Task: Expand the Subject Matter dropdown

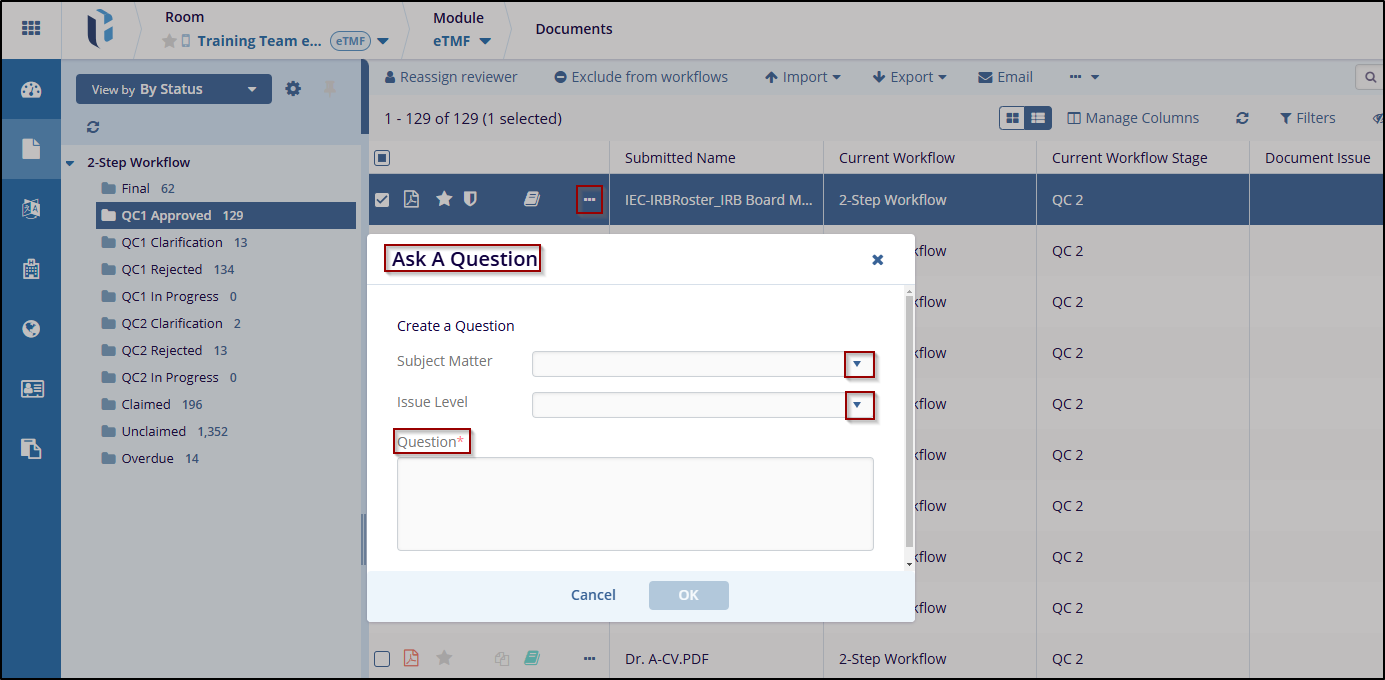Action: point(858,364)
